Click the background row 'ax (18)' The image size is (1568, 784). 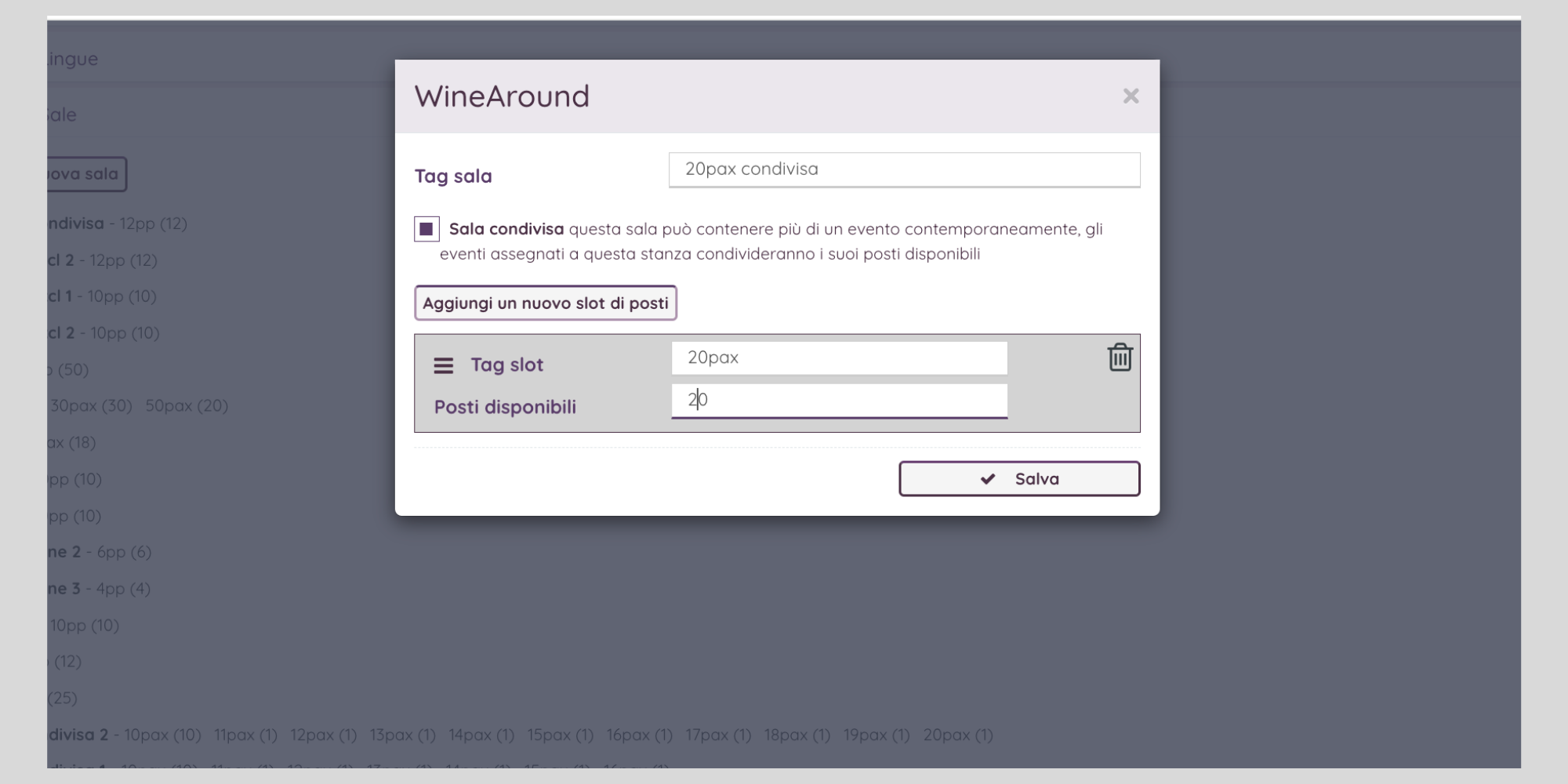71,443
